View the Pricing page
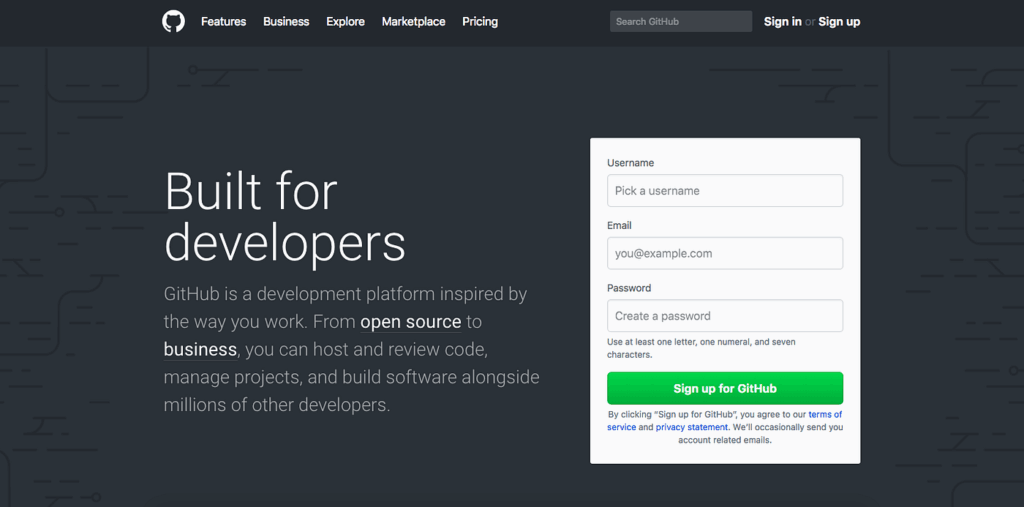 (x=480, y=22)
